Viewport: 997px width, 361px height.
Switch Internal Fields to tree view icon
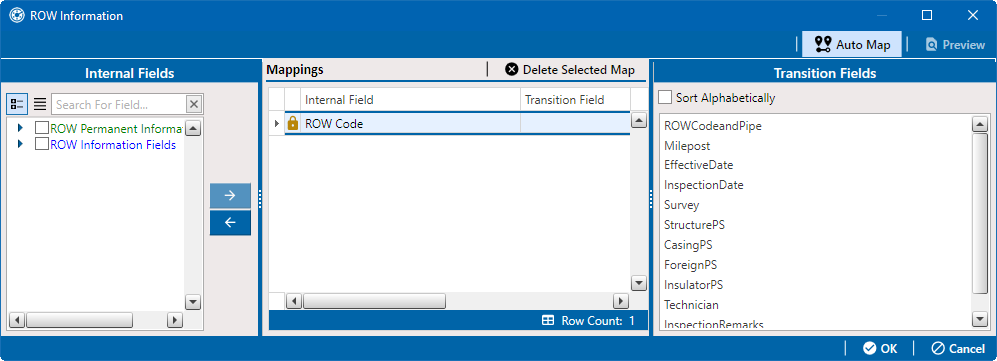tap(17, 104)
